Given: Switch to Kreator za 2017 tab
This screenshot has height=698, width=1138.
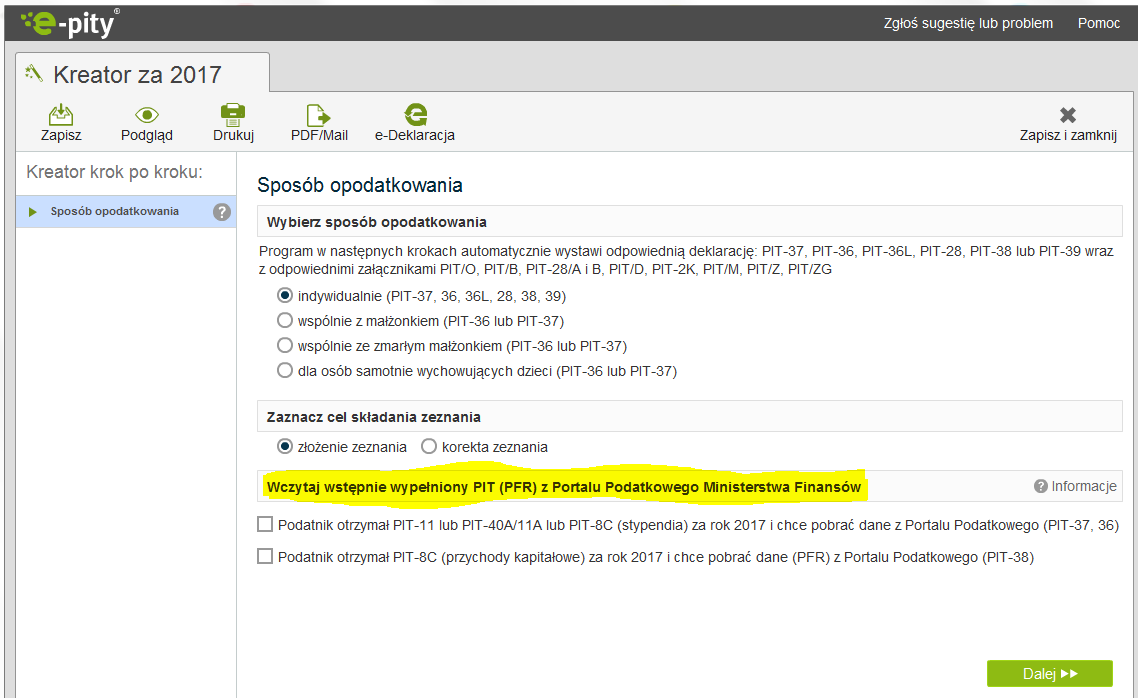Looking at the screenshot, I should 137,75.
